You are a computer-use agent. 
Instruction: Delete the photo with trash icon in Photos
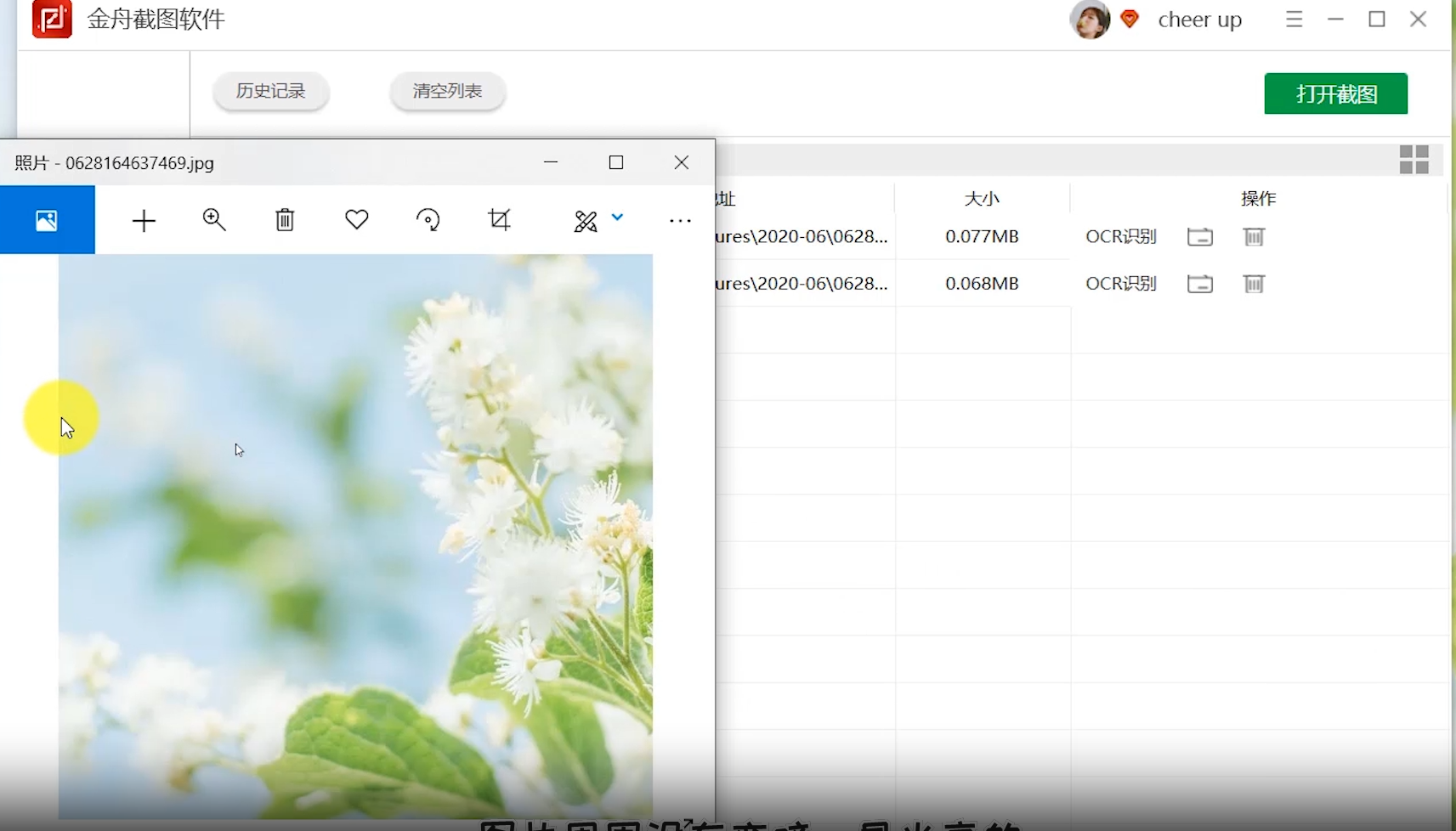coord(285,220)
